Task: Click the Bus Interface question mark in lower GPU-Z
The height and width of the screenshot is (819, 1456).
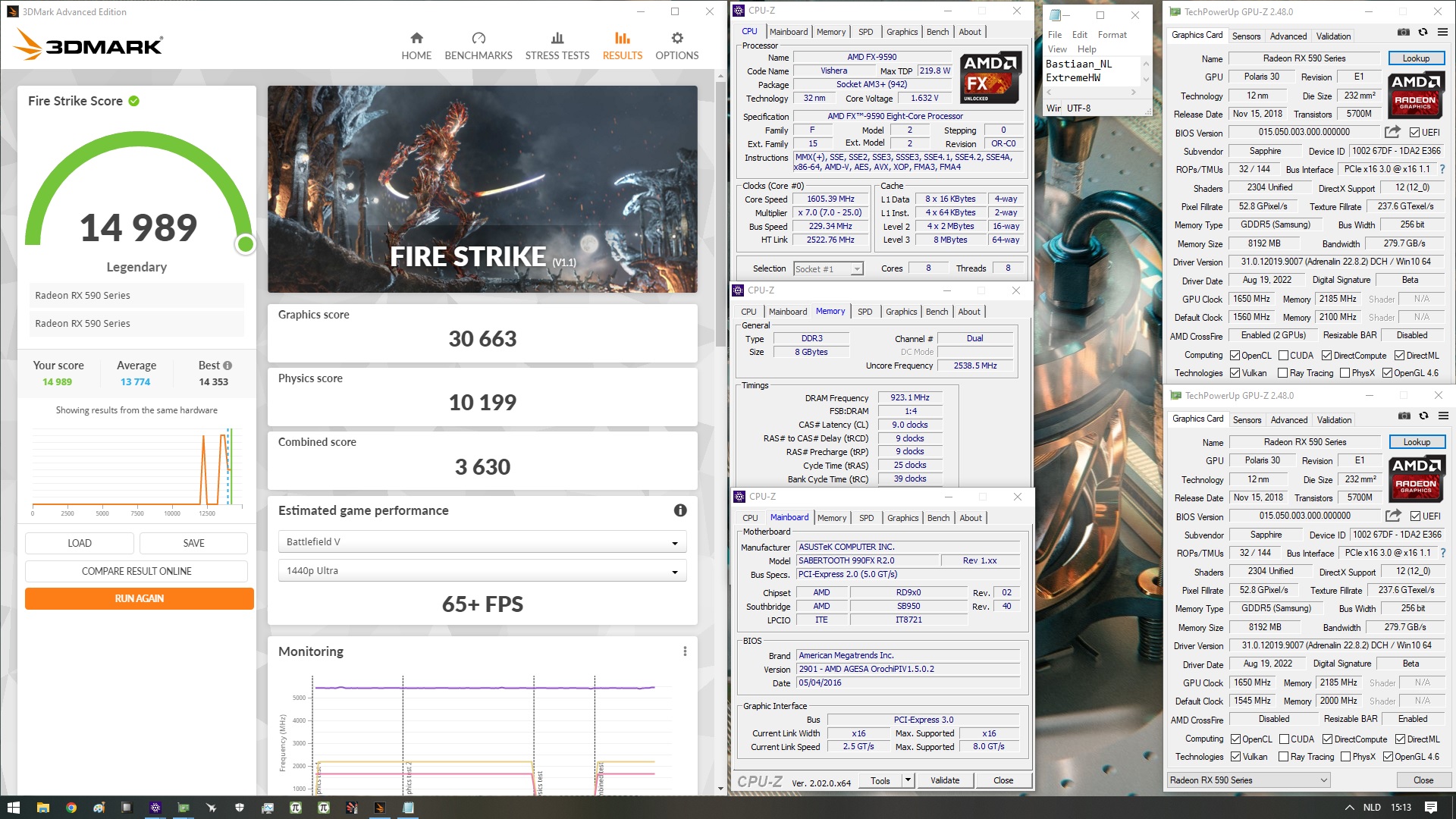Action: 1443,553
